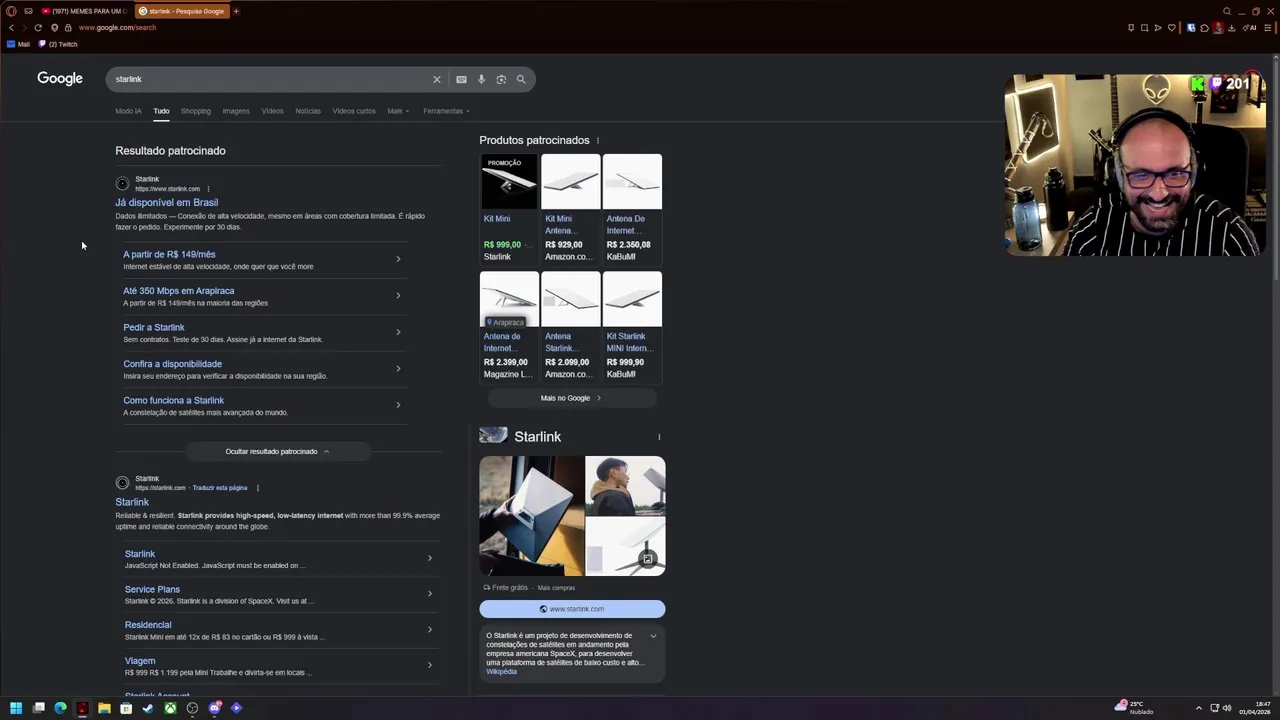Go back to previous page
The image size is (1280, 720).
(11, 28)
